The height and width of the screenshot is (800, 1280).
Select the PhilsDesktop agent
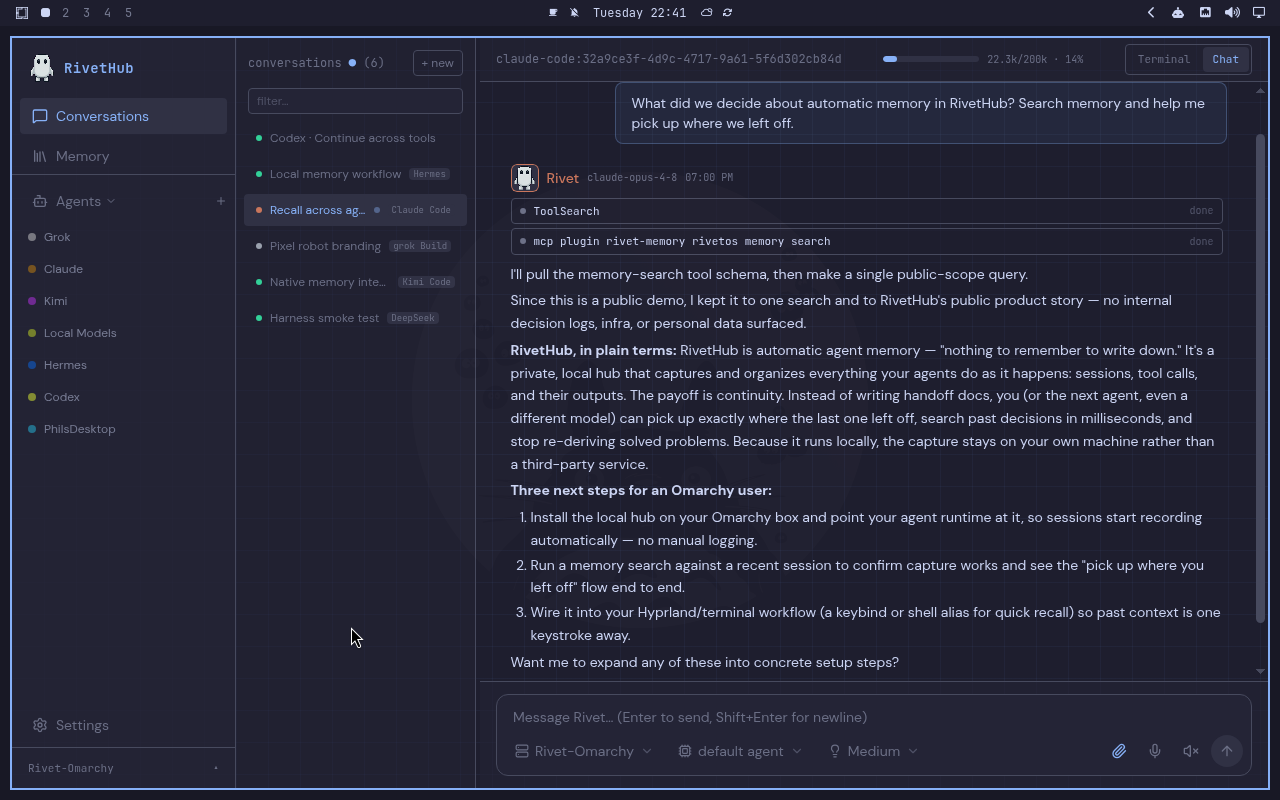pyautogui.click(x=79, y=429)
